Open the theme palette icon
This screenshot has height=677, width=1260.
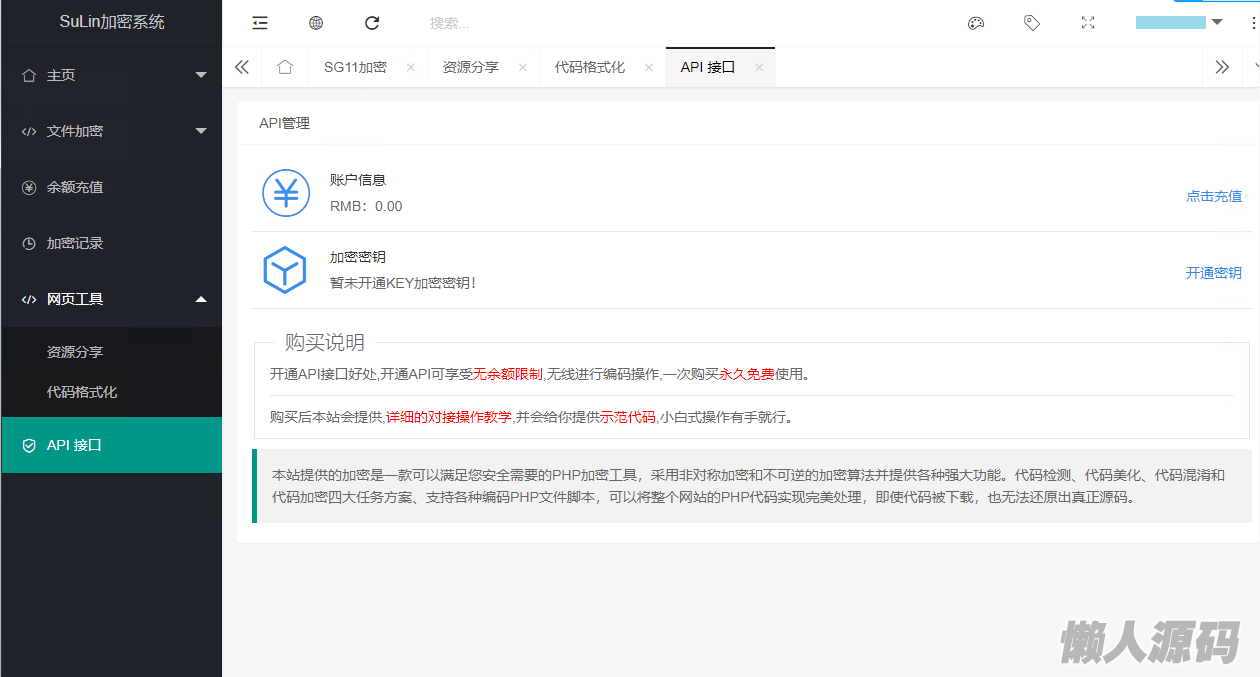point(976,23)
